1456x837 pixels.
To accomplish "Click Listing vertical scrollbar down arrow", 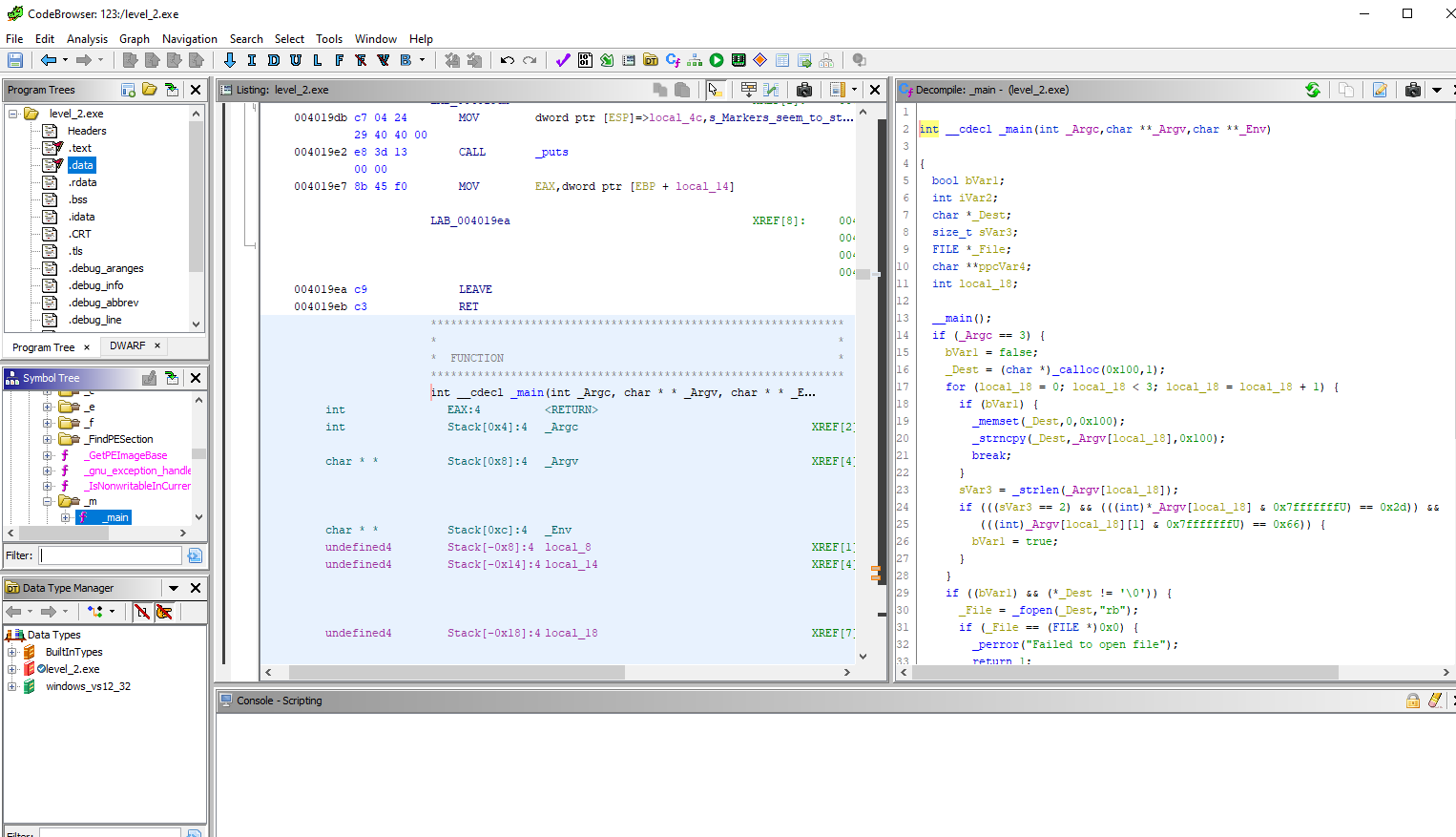I will click(863, 657).
